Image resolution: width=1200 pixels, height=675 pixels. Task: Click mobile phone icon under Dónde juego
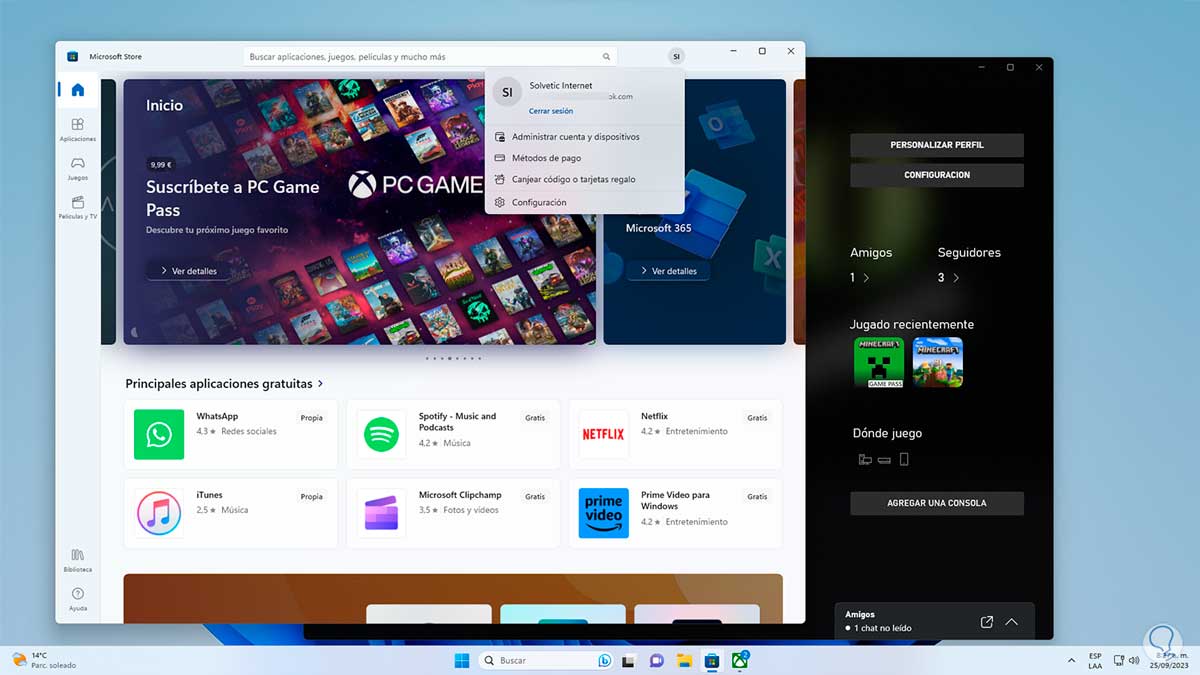[x=904, y=460]
